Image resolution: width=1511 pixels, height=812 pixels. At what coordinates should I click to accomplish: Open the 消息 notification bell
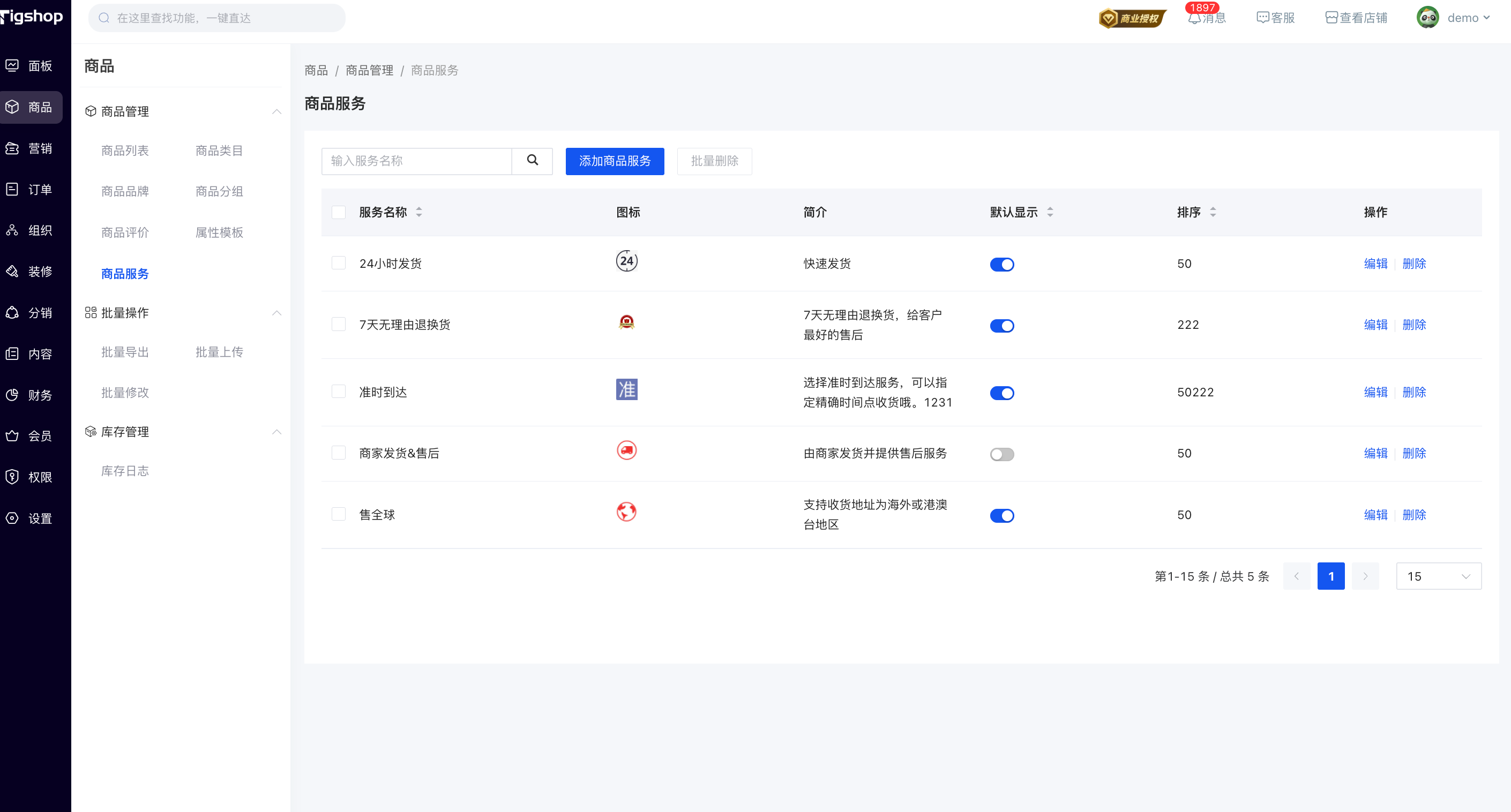[x=1194, y=18]
